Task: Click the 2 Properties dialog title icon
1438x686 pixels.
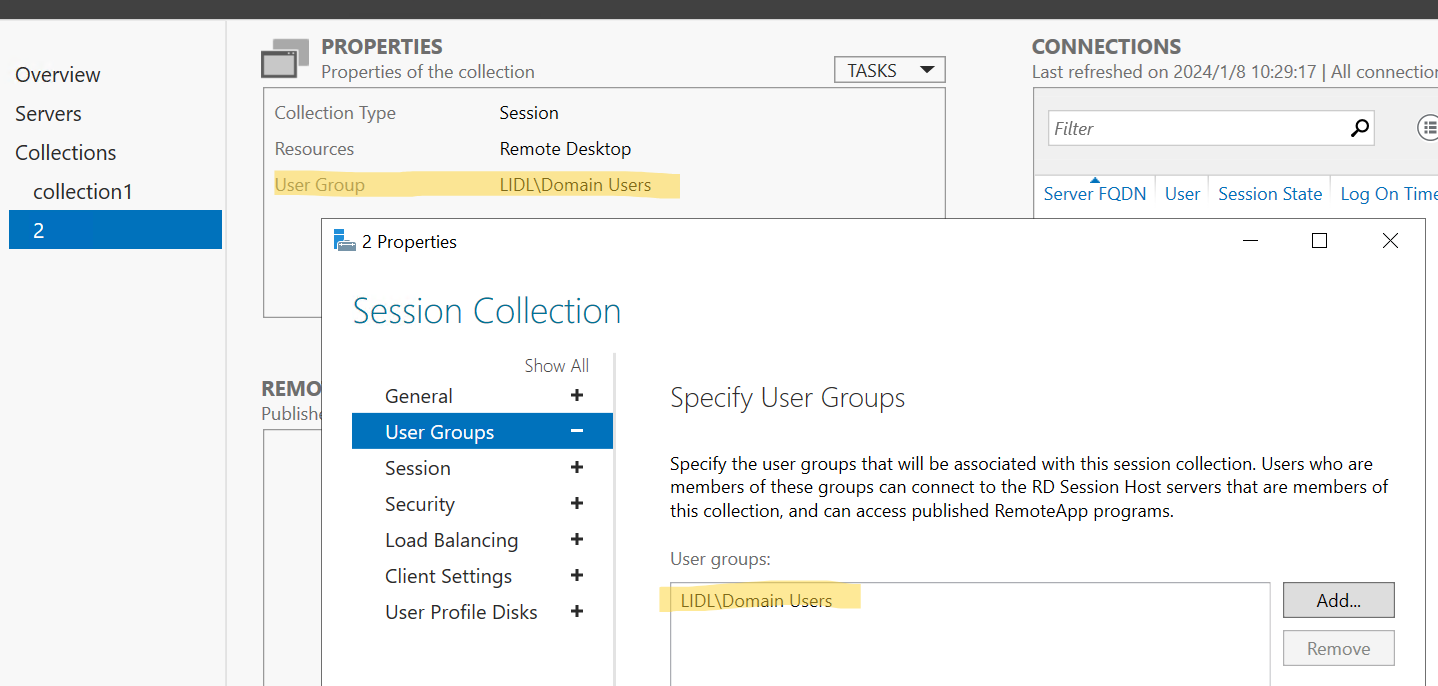Action: (345, 241)
